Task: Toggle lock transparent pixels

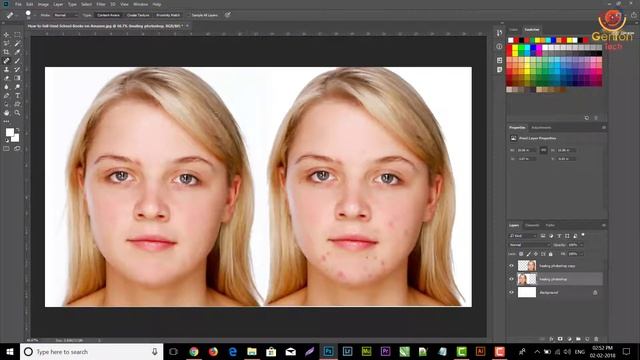Action: [521, 254]
